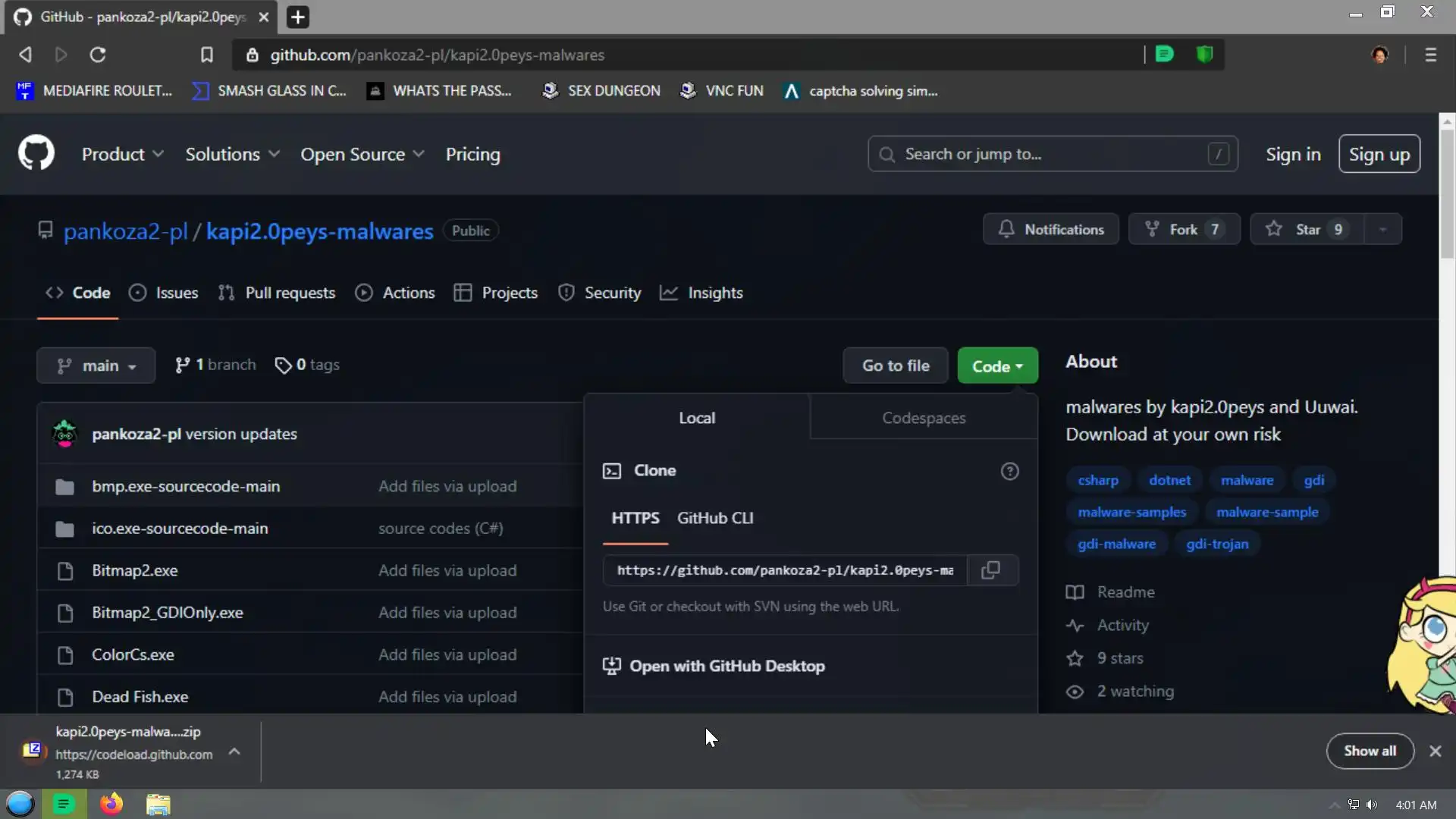
Task: Open the bmp.exe-sourcecode-main folder link
Action: click(186, 486)
